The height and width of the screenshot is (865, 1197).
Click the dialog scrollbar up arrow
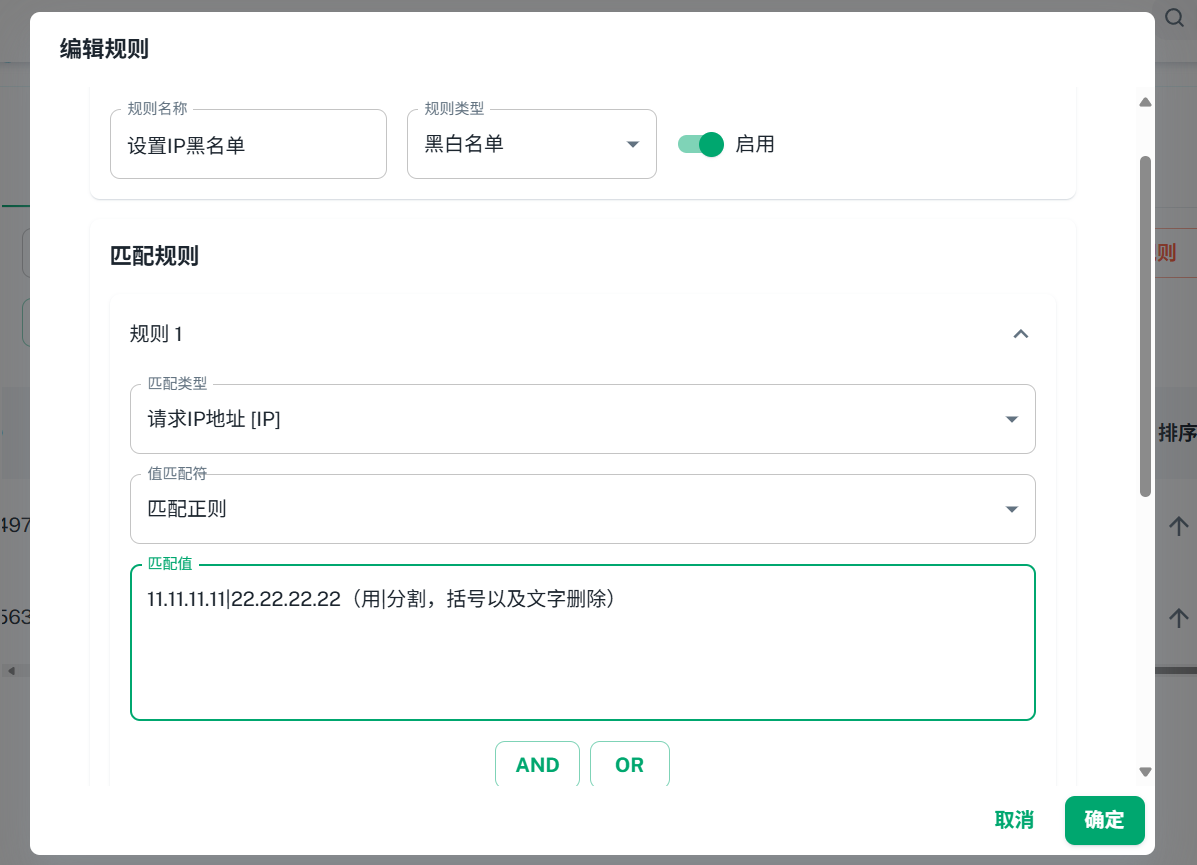click(x=1146, y=101)
